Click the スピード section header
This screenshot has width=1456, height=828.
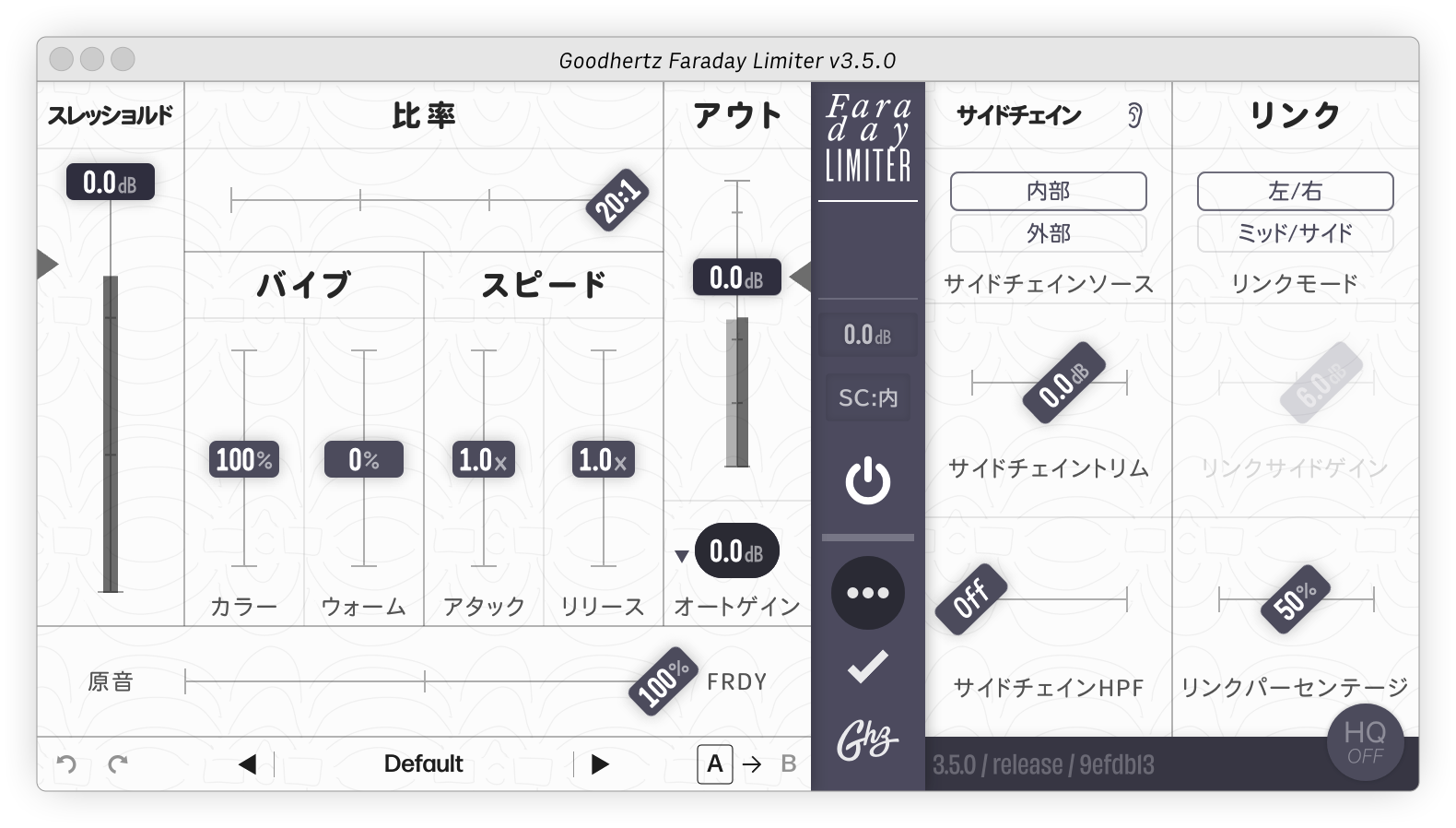point(544,284)
